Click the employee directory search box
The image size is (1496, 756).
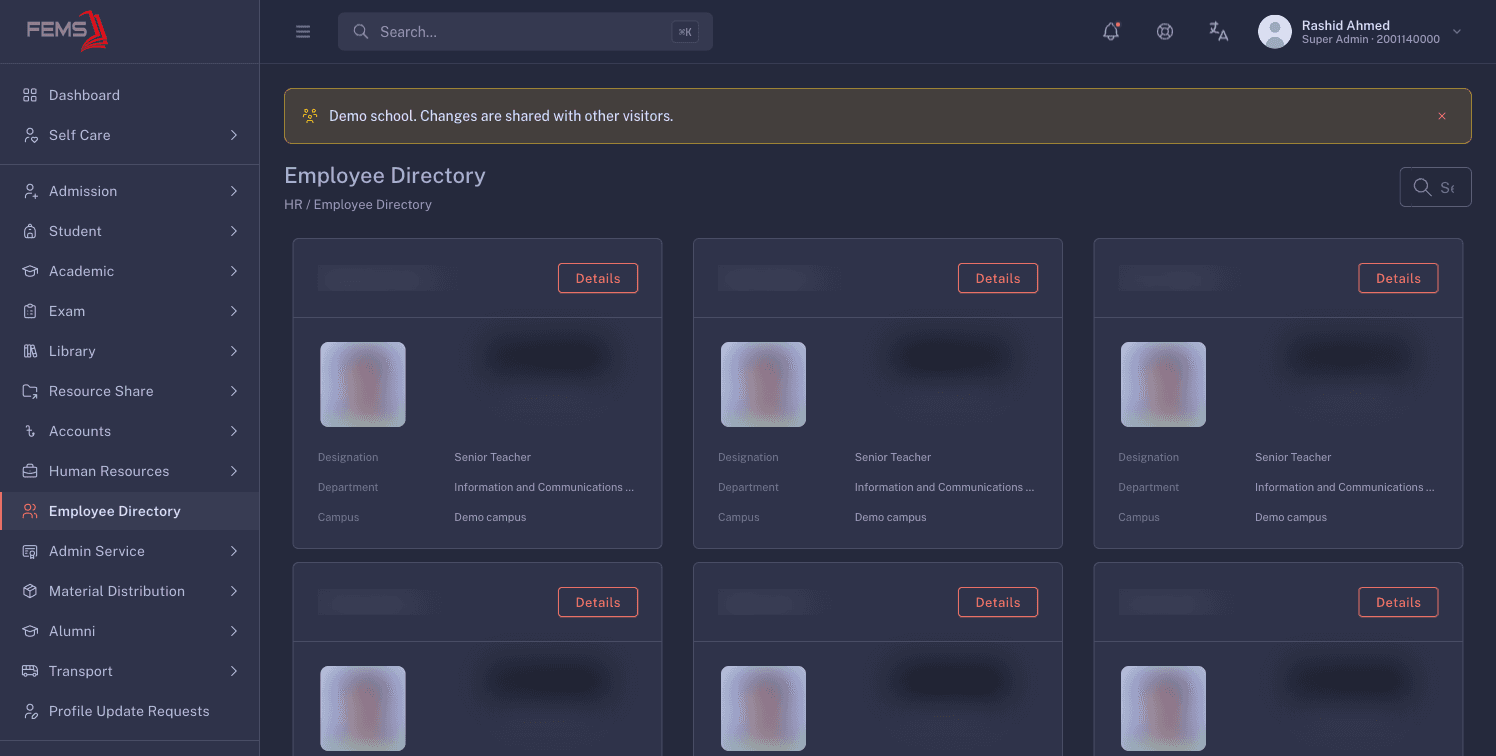pos(1436,187)
